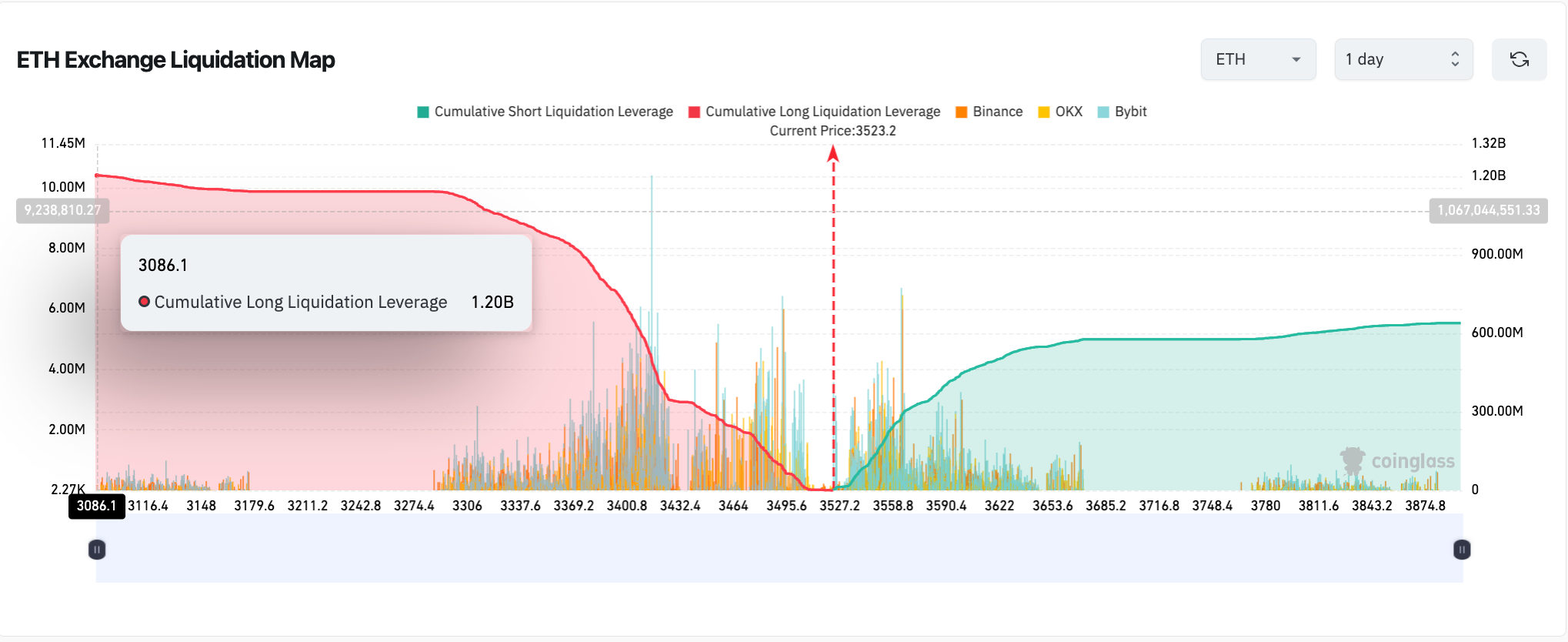Click the 3527.2 x-axis label
This screenshot has height=642, width=1568.
click(x=839, y=506)
